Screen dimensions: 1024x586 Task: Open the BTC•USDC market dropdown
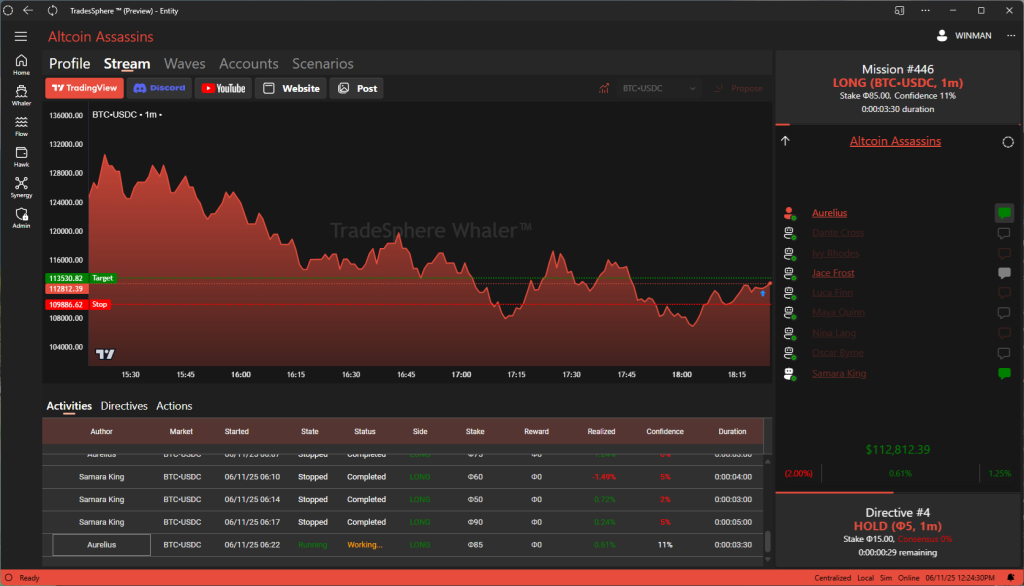click(x=657, y=88)
